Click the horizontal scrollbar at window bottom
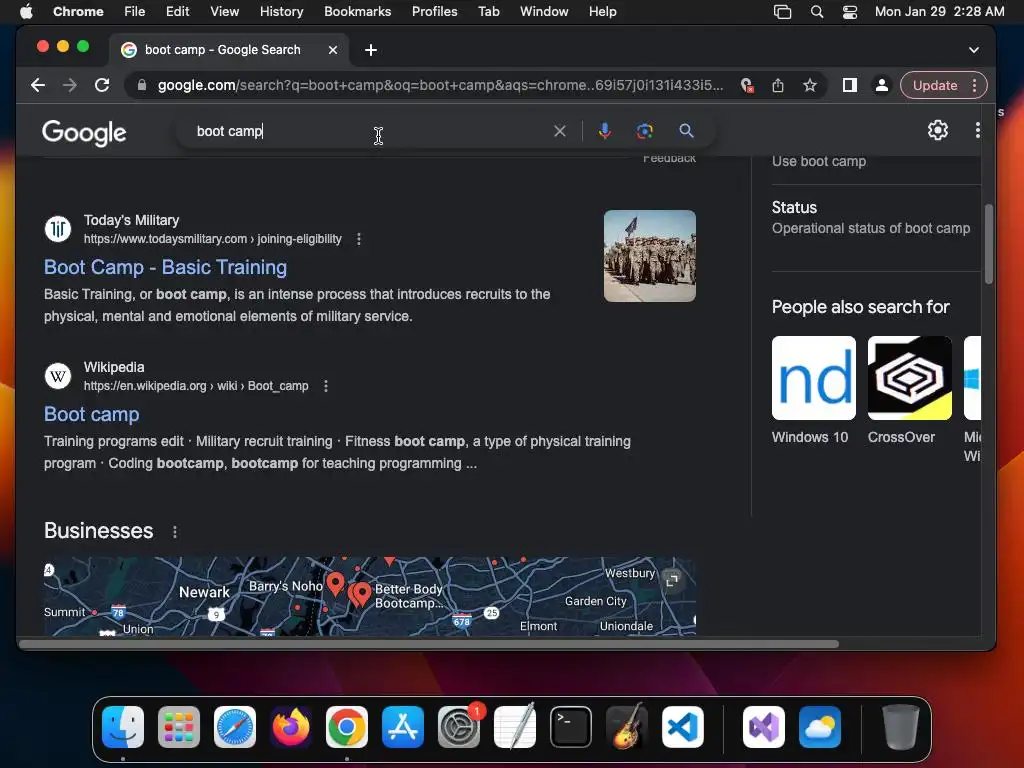1024x768 pixels. 429,645
